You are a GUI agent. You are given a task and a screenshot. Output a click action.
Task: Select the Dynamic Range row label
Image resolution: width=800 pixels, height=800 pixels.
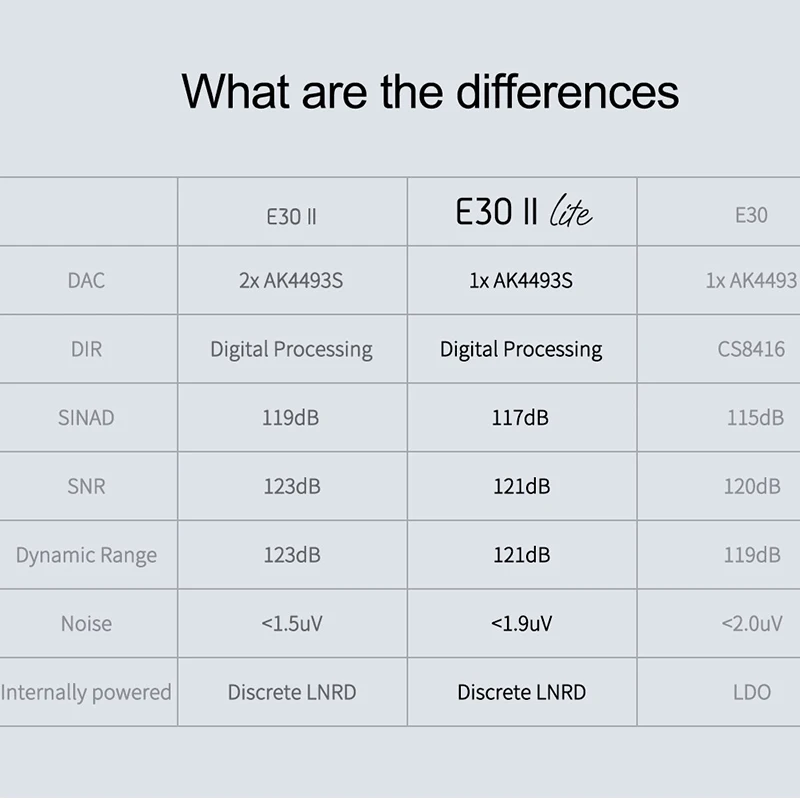coord(86,555)
